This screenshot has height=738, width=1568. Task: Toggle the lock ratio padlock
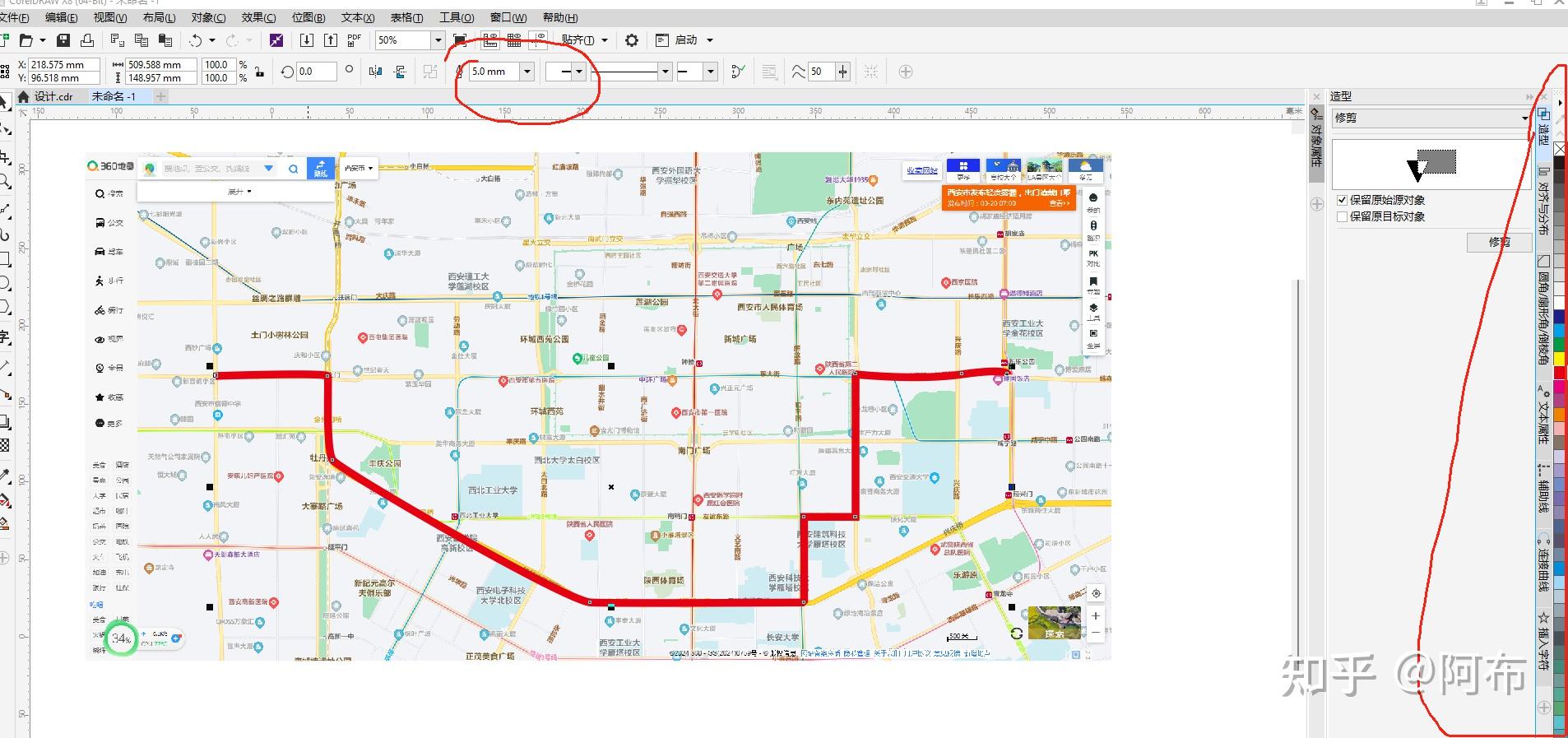tap(259, 72)
